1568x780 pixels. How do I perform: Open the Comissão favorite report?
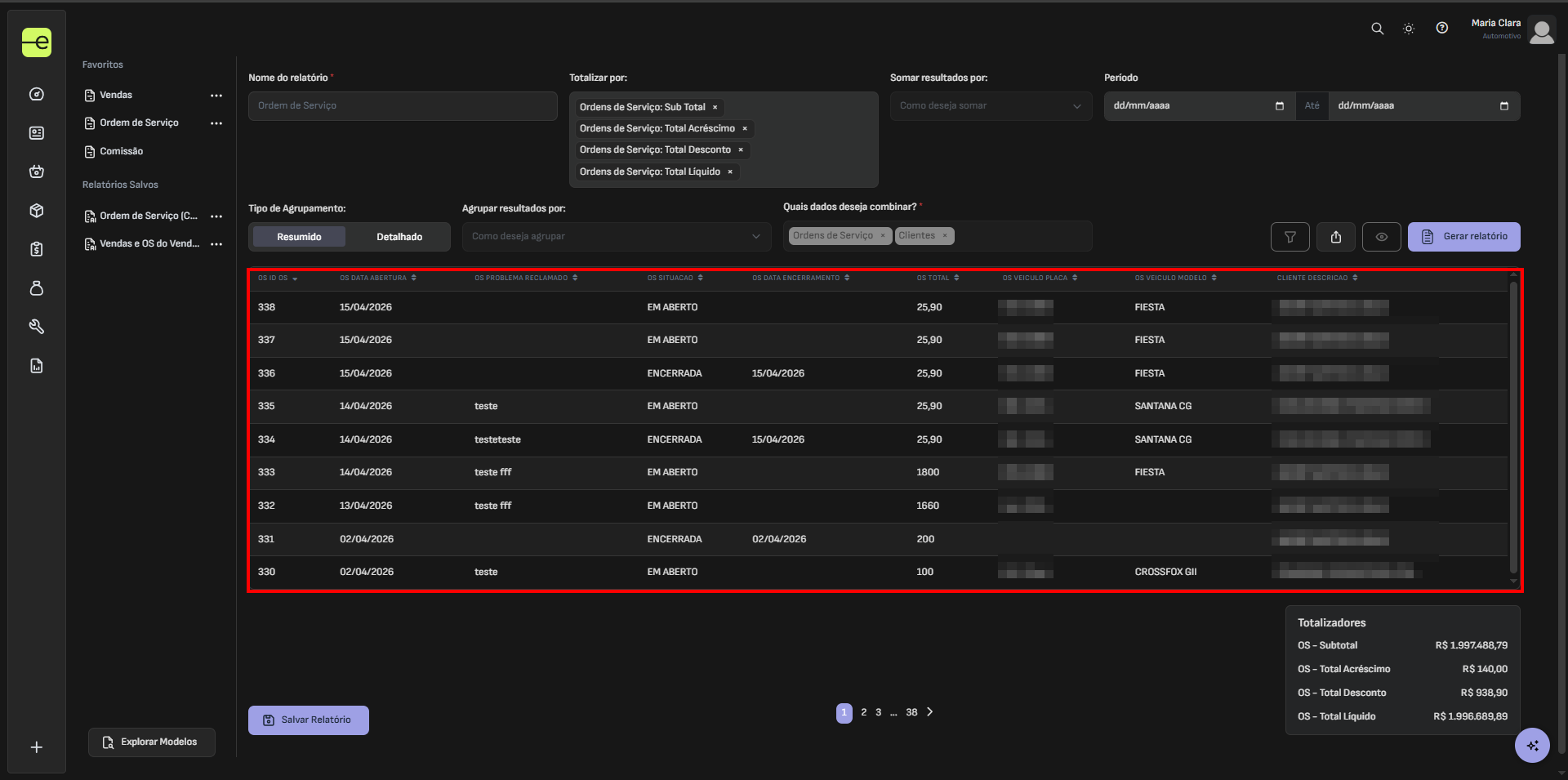121,151
